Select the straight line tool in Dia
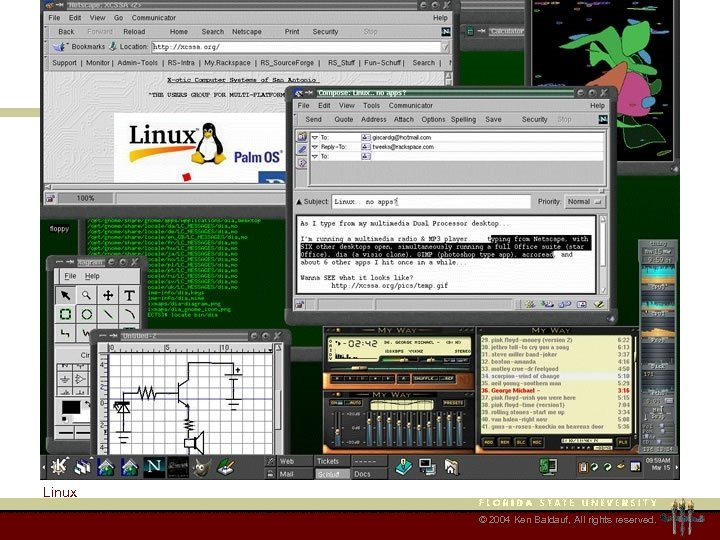The height and width of the screenshot is (540, 720). point(108,314)
